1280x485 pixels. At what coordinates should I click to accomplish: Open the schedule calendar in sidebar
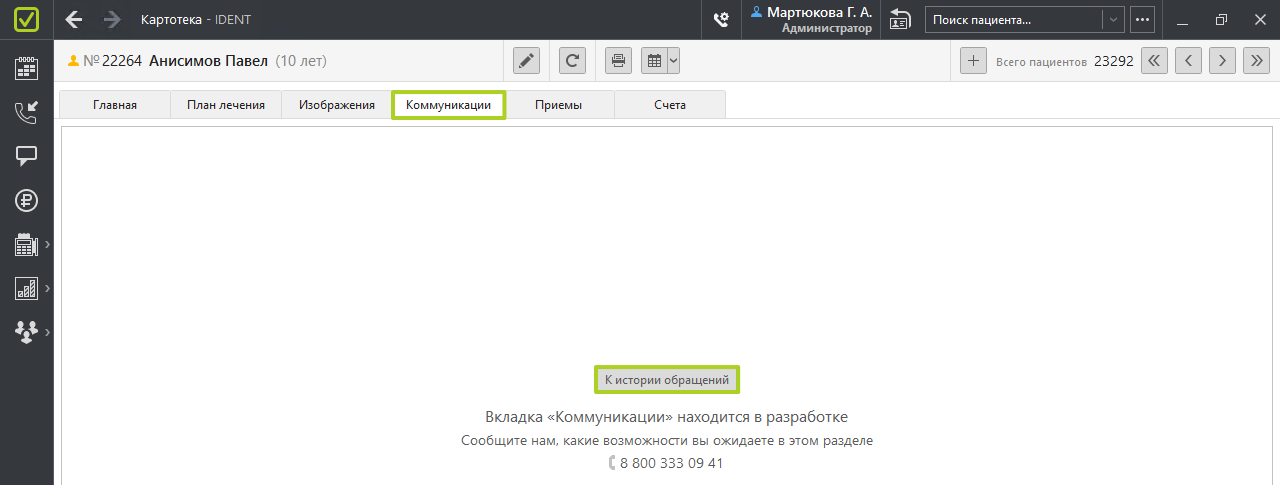pos(26,68)
